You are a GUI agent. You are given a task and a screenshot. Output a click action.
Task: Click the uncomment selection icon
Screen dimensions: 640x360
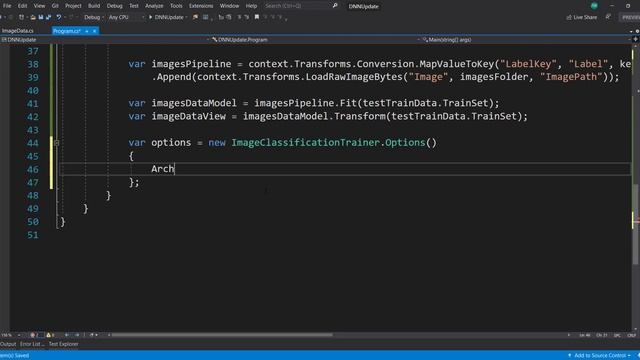point(247,17)
